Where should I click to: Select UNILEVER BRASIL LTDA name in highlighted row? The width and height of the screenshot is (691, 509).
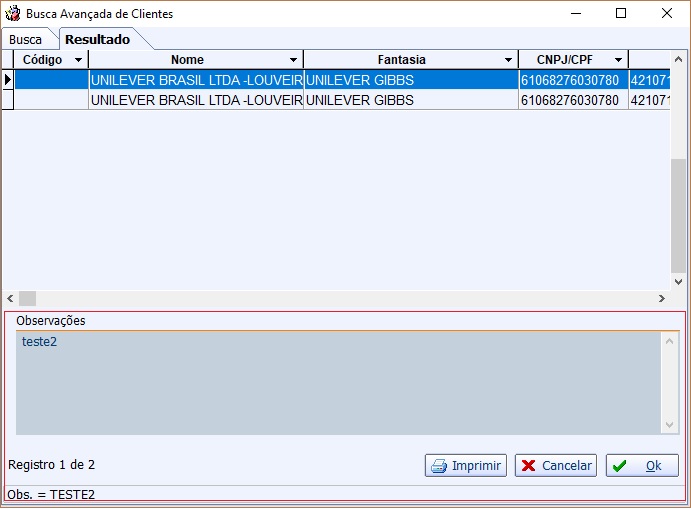pos(196,80)
